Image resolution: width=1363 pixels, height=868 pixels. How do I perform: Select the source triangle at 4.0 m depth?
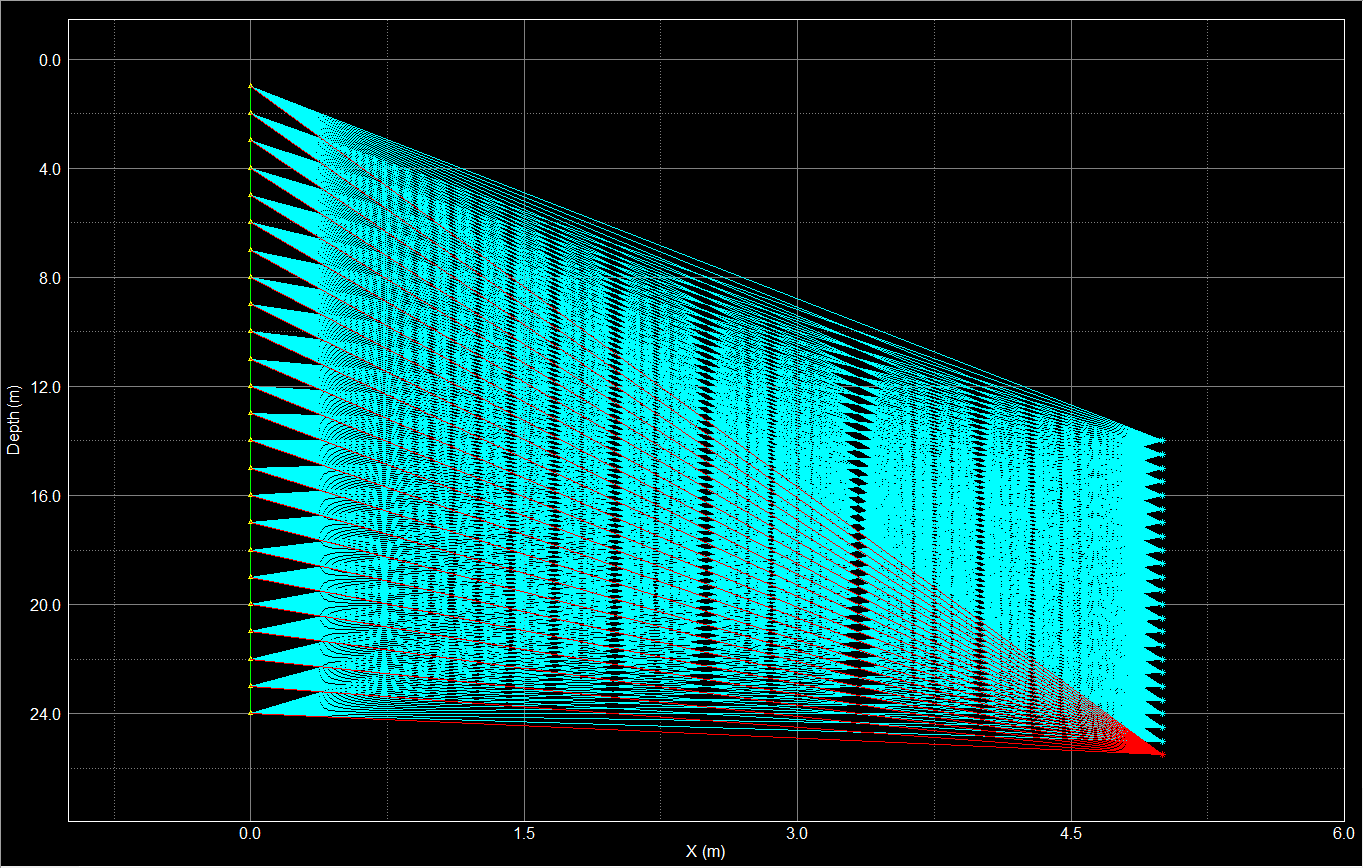coord(250,169)
